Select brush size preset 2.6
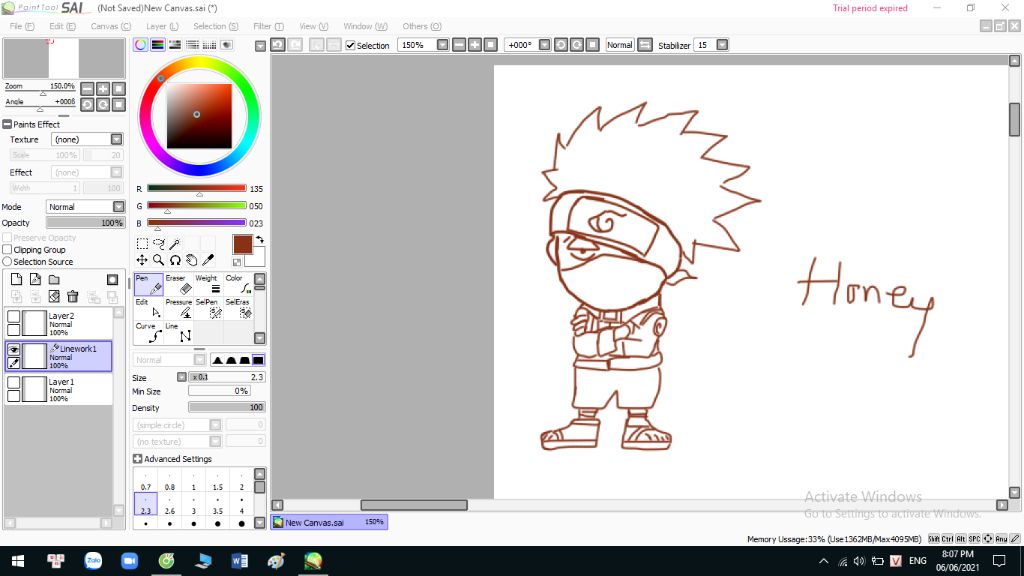This screenshot has width=1024, height=576. click(x=170, y=505)
